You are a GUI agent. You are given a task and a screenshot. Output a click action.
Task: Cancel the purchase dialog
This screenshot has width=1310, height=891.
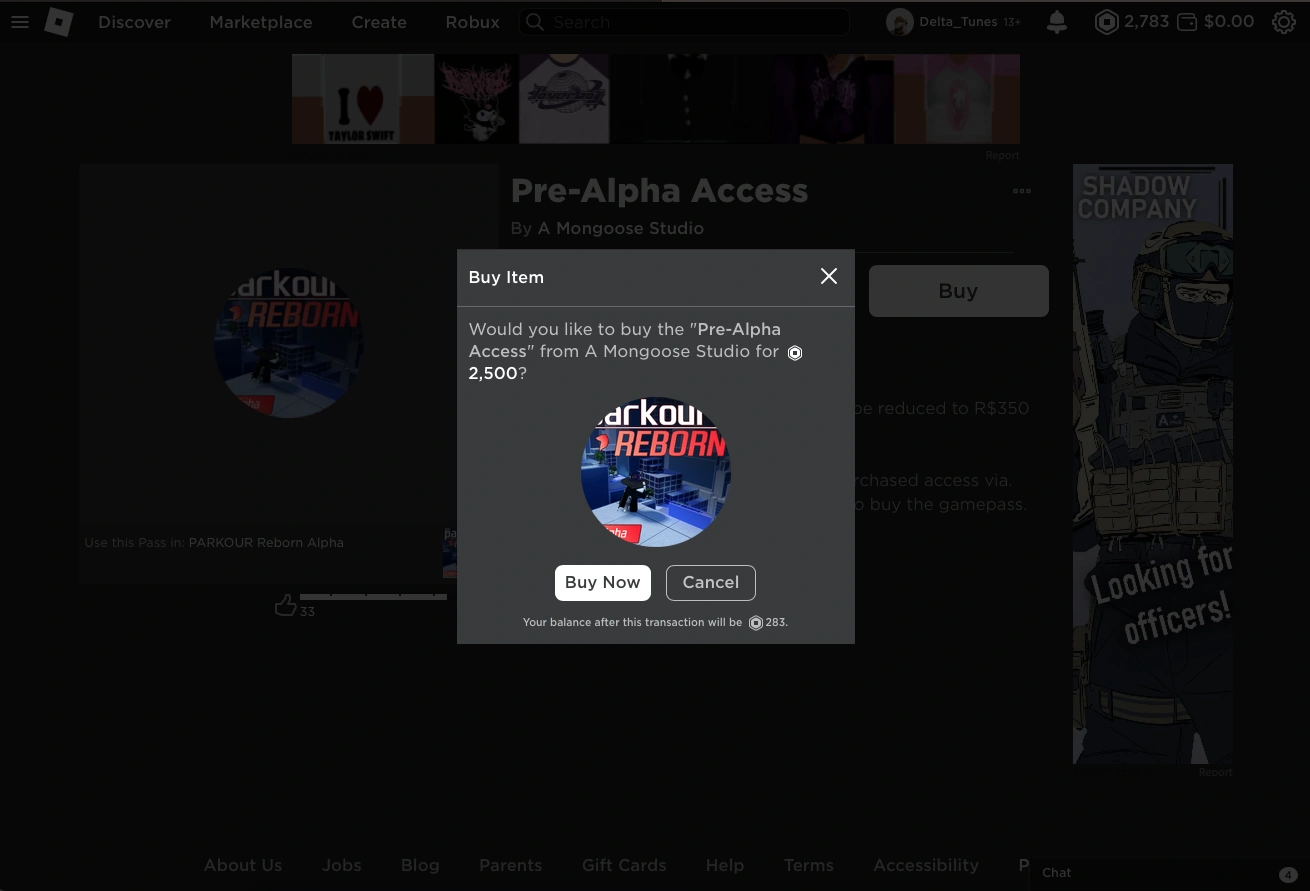[x=711, y=583]
